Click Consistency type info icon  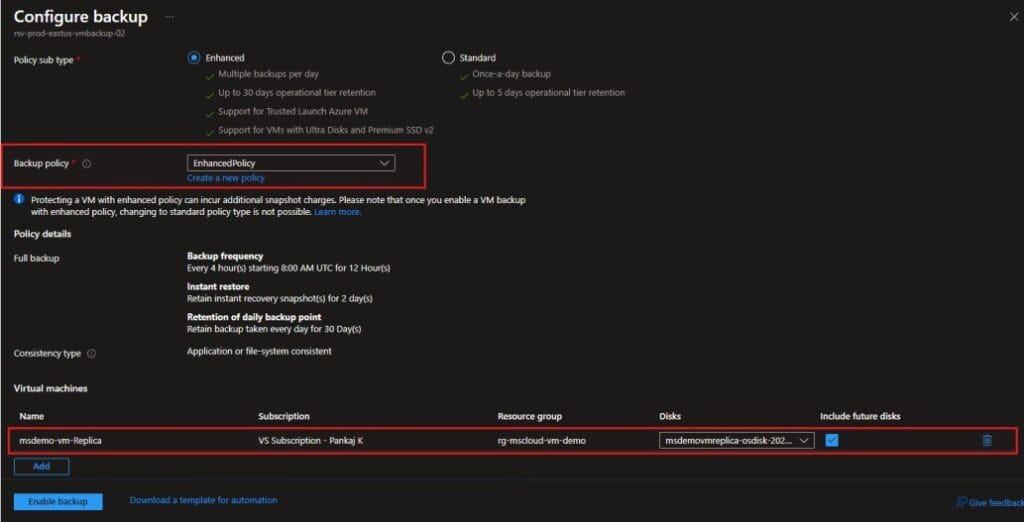pyautogui.click(x=91, y=353)
